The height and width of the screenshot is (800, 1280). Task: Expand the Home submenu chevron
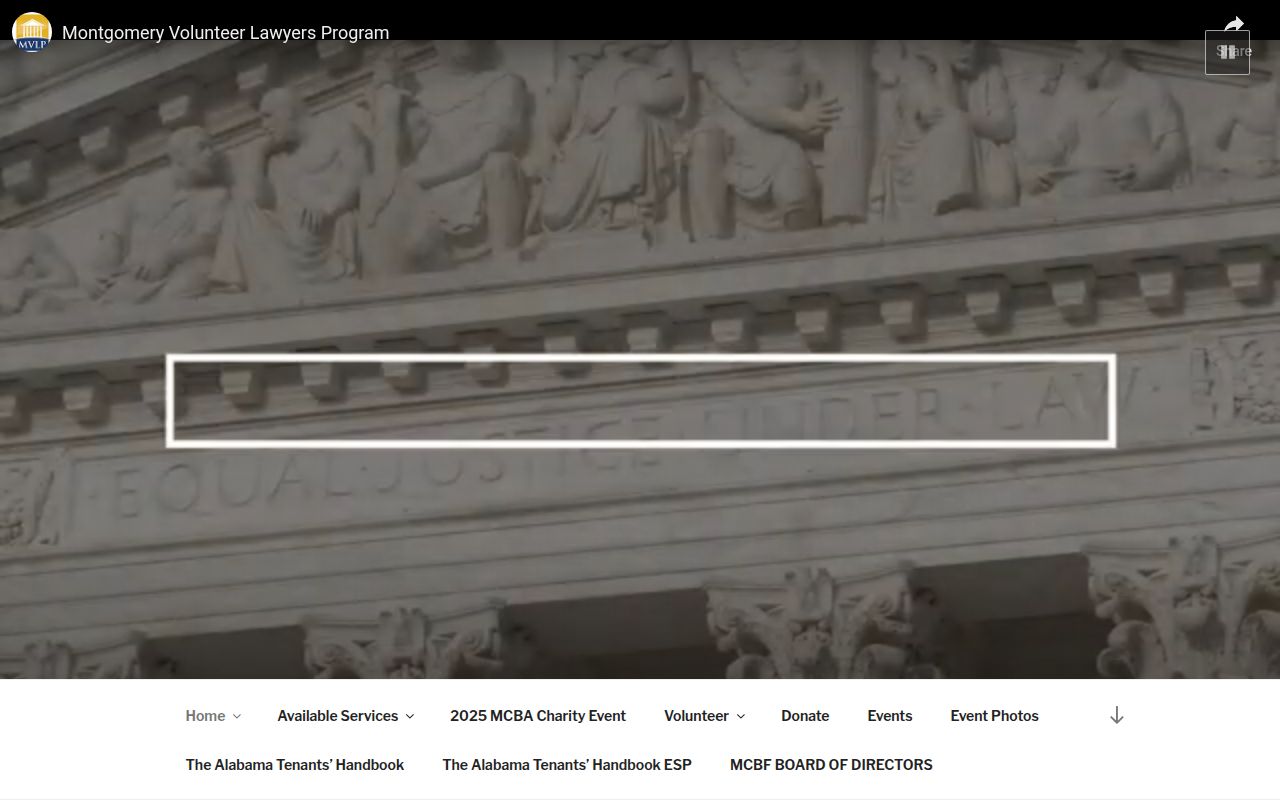pyautogui.click(x=237, y=716)
